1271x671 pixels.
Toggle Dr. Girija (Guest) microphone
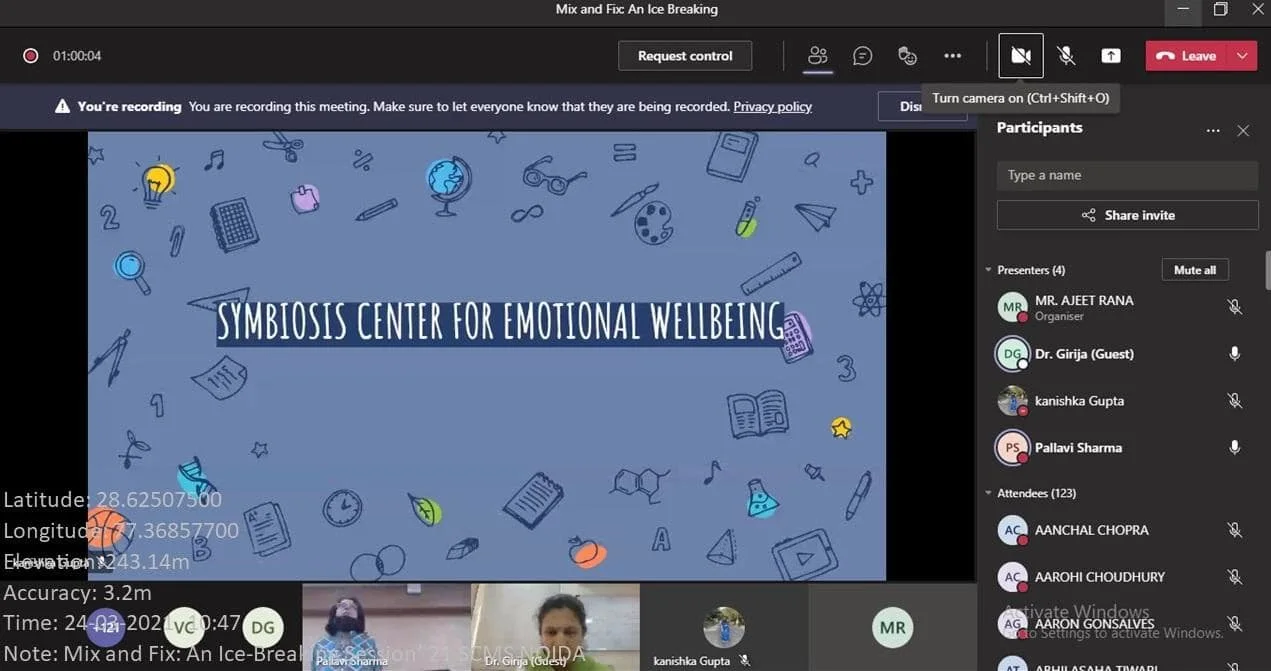[x=1235, y=354]
